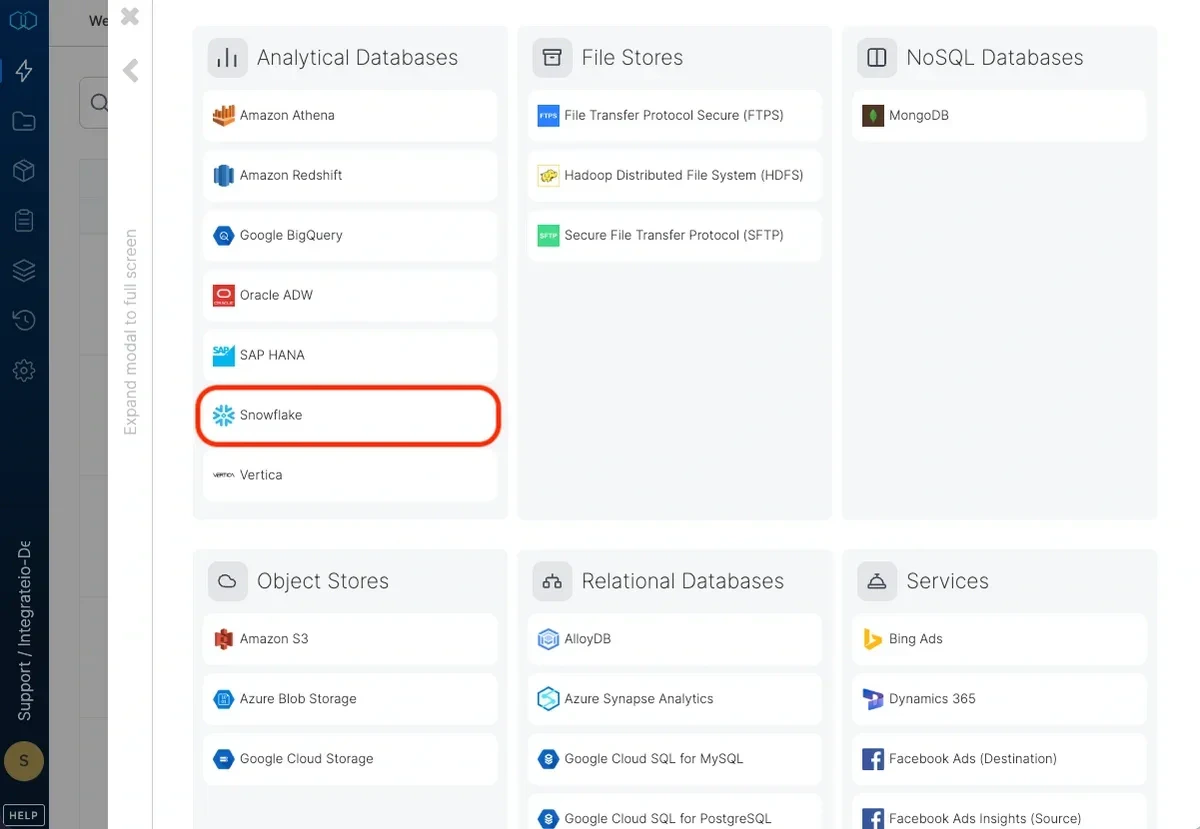The width and height of the screenshot is (1200, 829).
Task: Click the MongoDB leaf logo icon
Action: (x=873, y=115)
